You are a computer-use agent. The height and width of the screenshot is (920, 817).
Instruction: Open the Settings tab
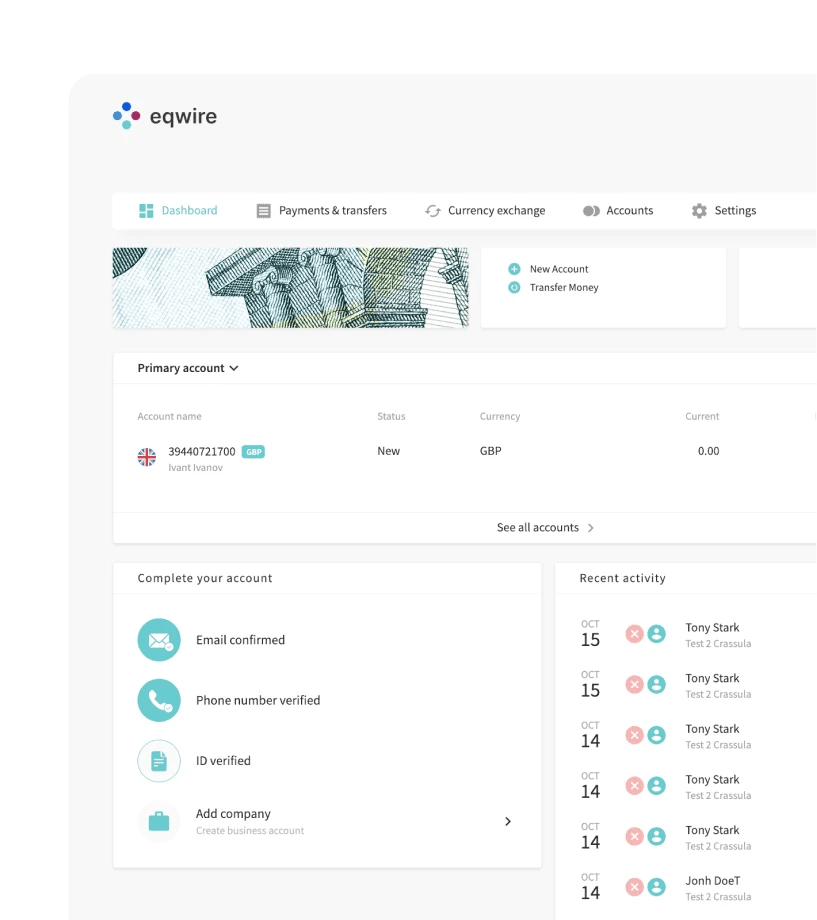724,211
